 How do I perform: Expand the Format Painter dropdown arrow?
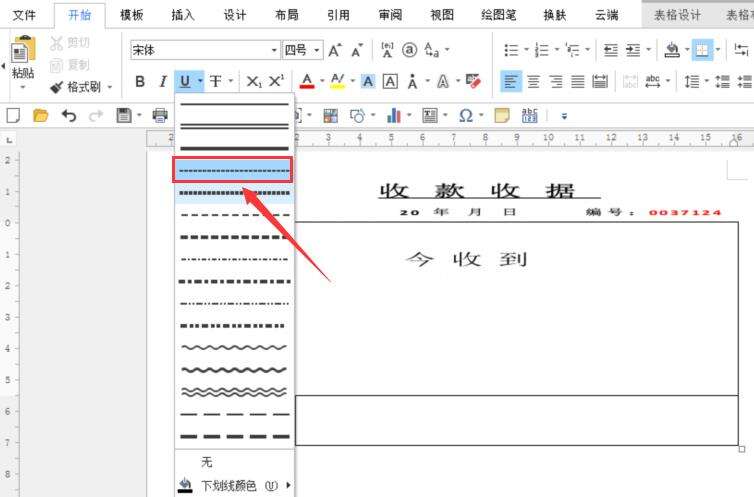(x=110, y=87)
